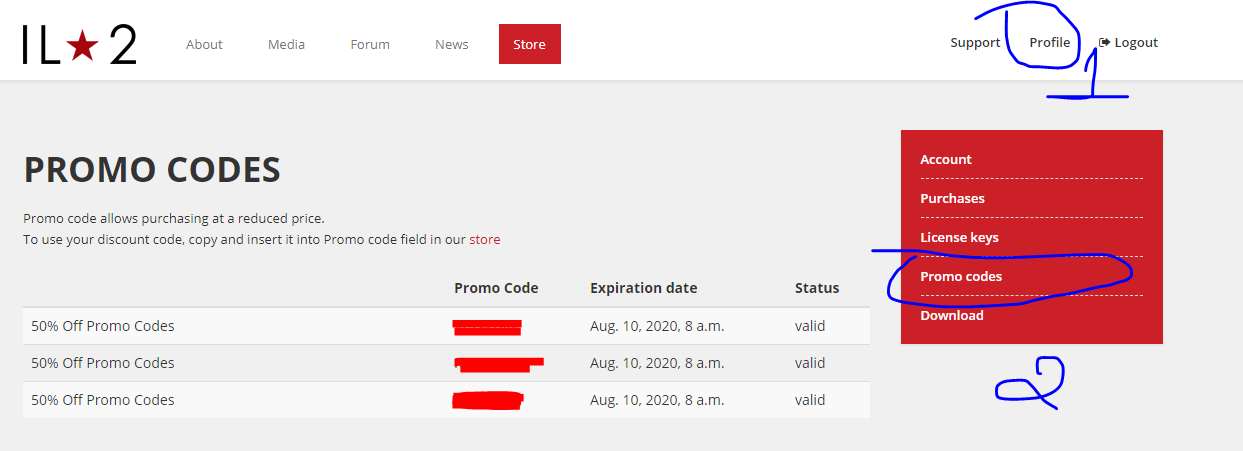Open the Support page
Viewport: 1243px width, 451px height.
(x=975, y=43)
